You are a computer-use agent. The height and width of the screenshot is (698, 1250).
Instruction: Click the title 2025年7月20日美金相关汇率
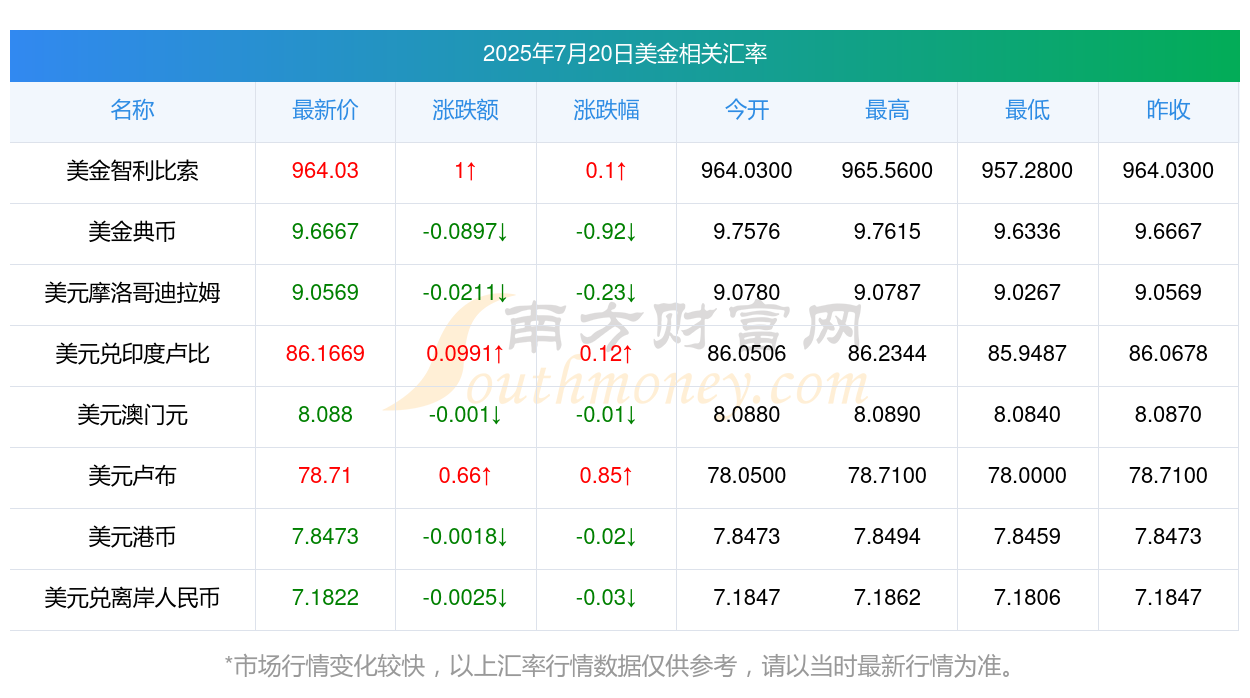point(625,54)
